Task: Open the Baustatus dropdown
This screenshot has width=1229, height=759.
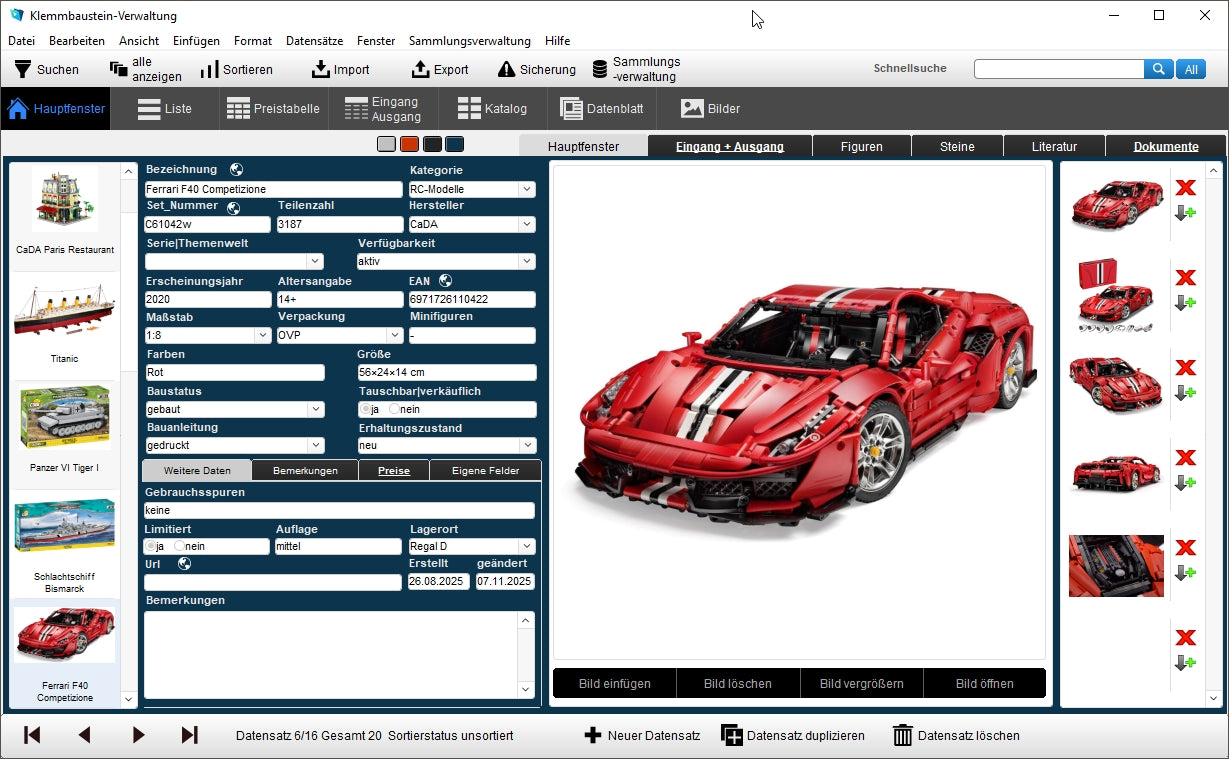Action: coord(315,409)
